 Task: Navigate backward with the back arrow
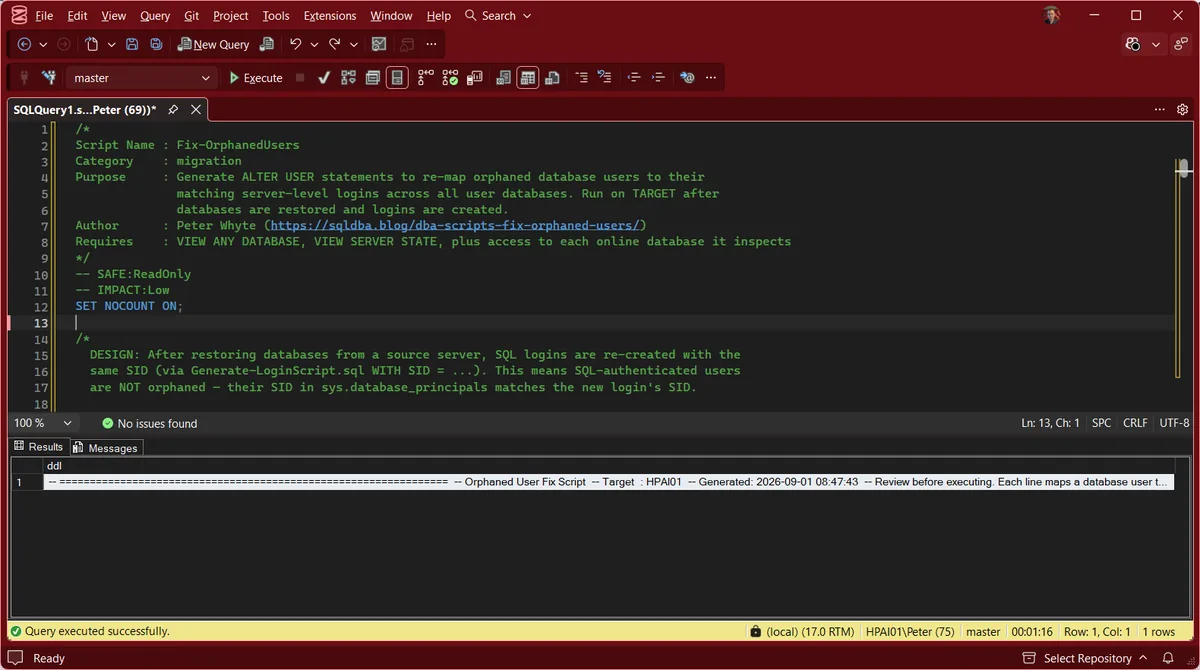[x=24, y=44]
